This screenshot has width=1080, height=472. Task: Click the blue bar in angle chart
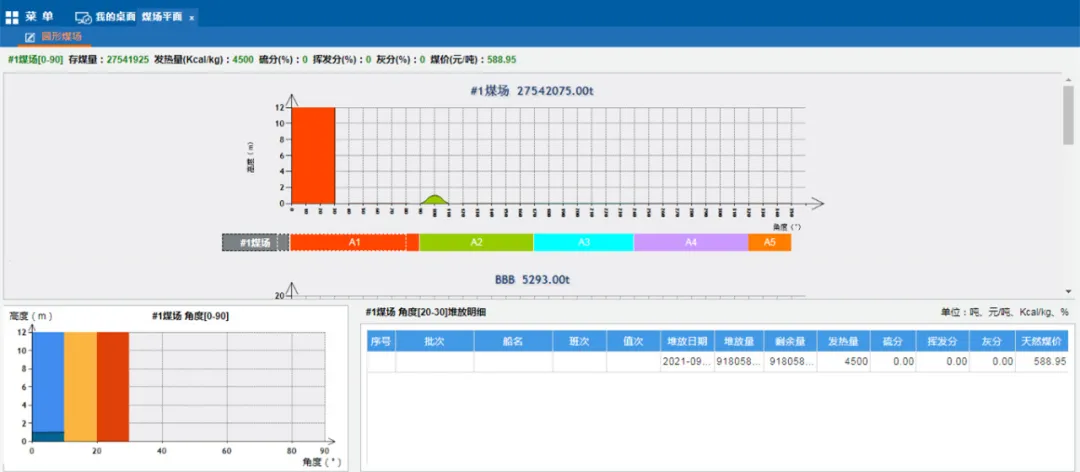pos(48,380)
